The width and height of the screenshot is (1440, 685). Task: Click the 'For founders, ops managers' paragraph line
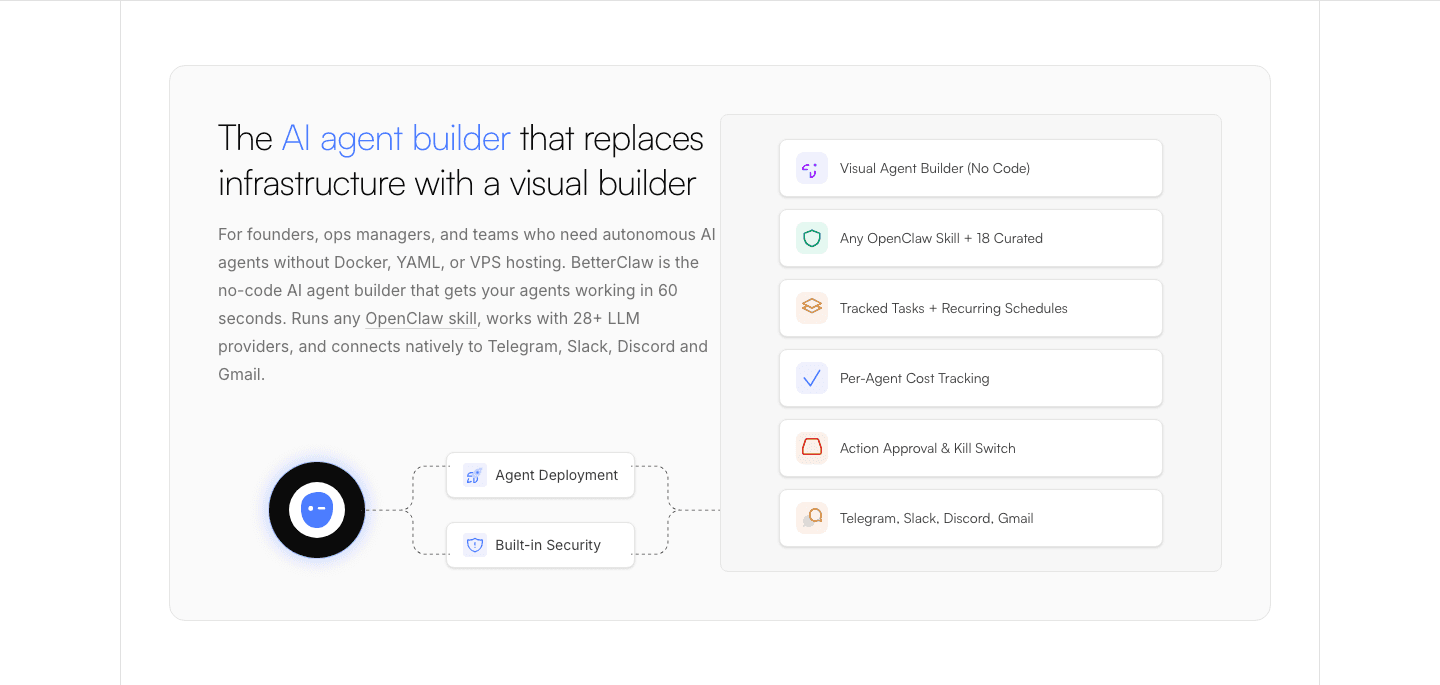467,235
